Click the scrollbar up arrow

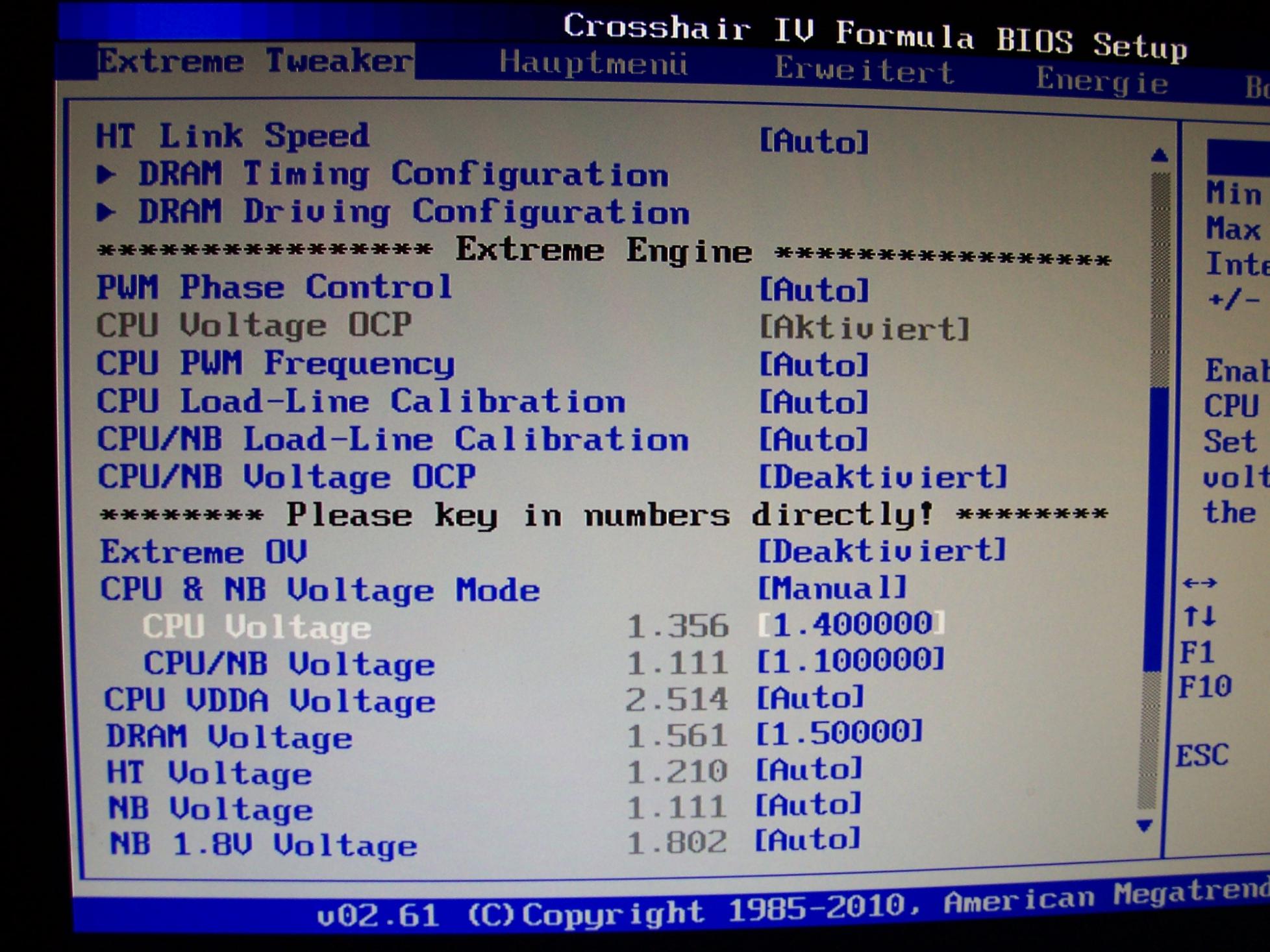1159,155
